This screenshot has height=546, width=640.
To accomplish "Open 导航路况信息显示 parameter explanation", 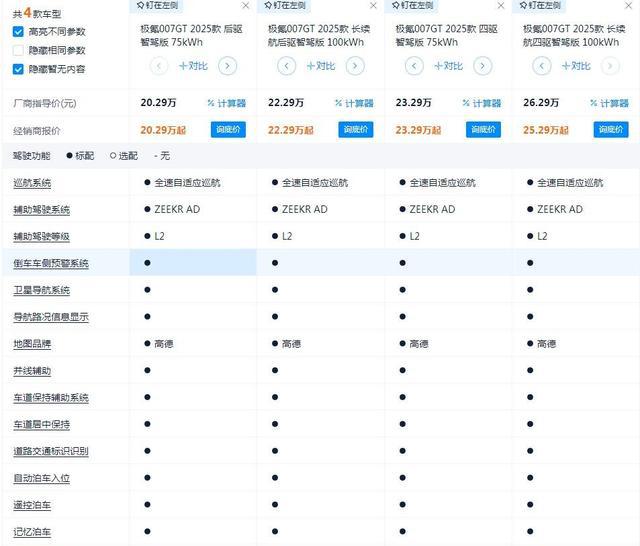I will [51, 317].
